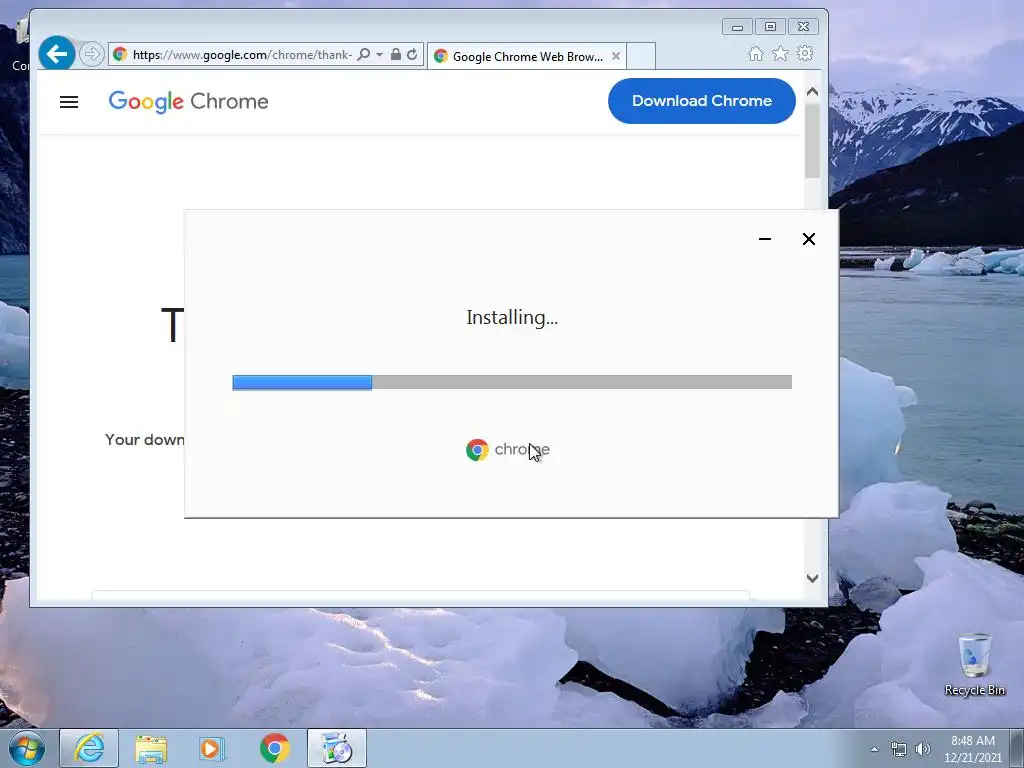The image size is (1024, 768).
Task: Click the chrome logo in installer
Action: 507,450
